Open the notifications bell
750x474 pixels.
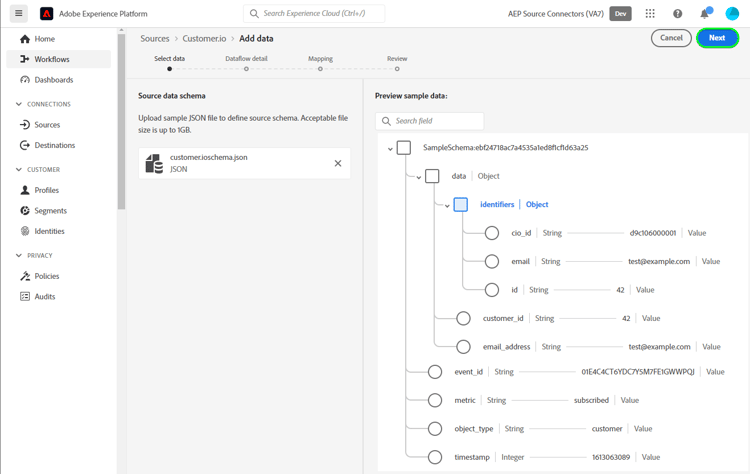705,13
